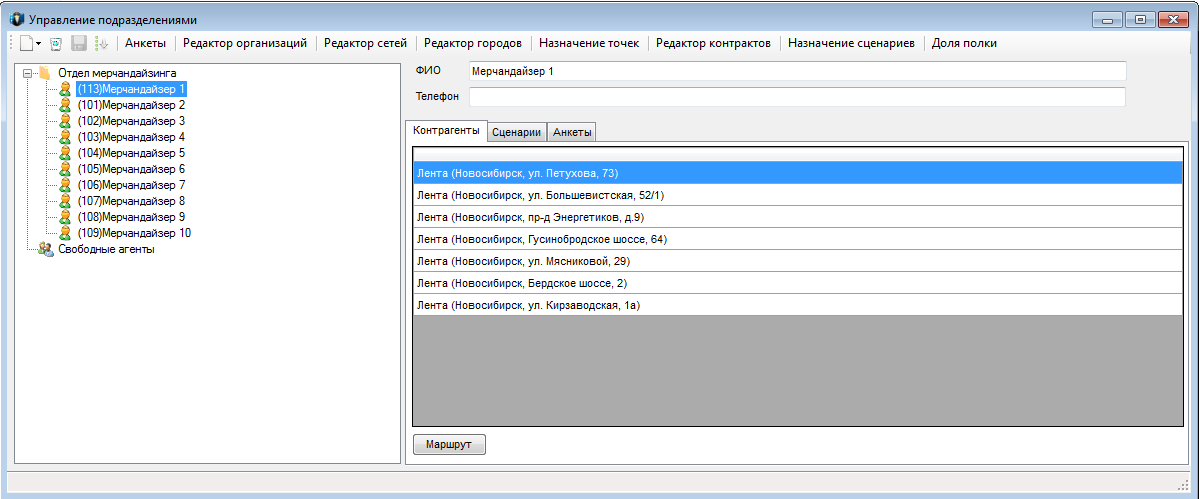Click into the Телефон input field
The width and height of the screenshot is (1199, 499).
coord(796,97)
